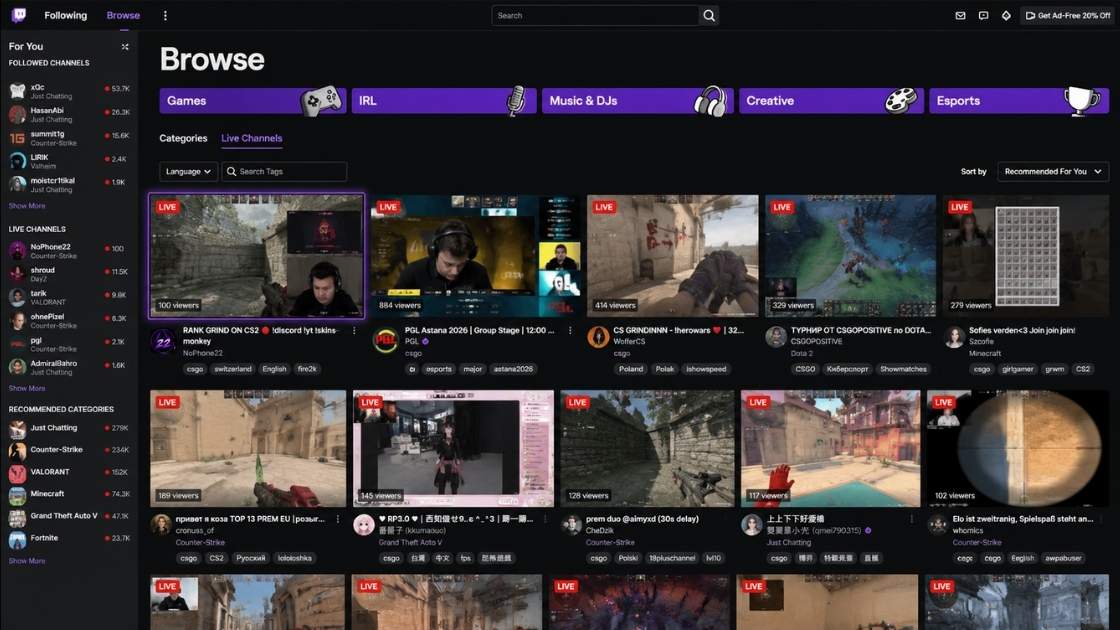The height and width of the screenshot is (630, 1120).
Task: Open the inbox notifications icon
Action: point(960,15)
